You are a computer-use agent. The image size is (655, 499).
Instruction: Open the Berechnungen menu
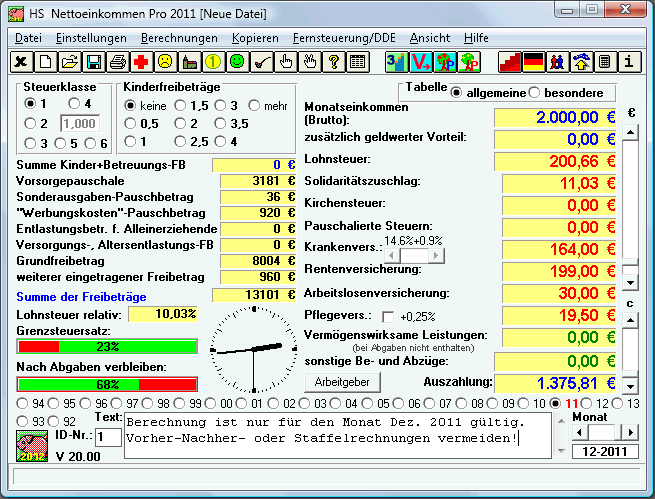click(x=179, y=37)
